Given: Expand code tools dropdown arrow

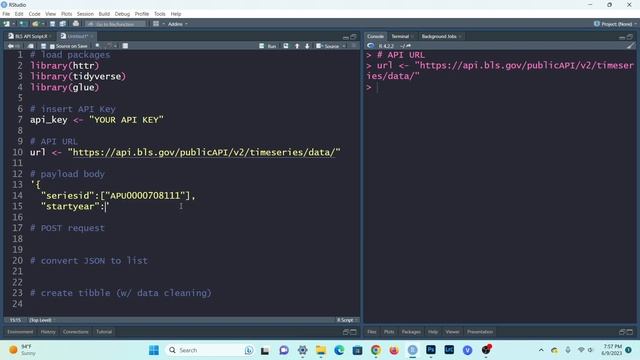Looking at the screenshot, I should click(x=115, y=46).
